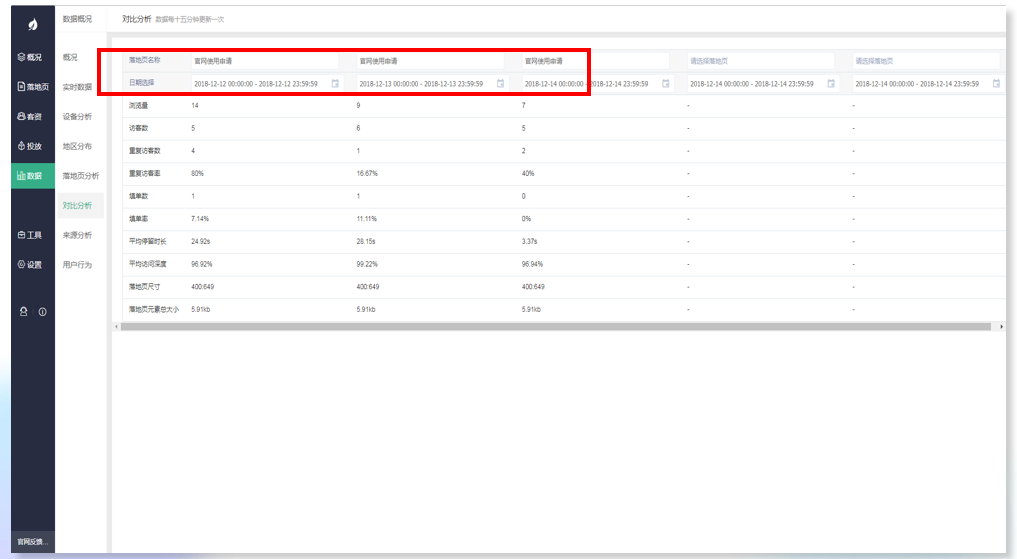Screen dimensions: 1017x559
Task: Go to 落地页 in the dark sidebar
Action: (33, 87)
